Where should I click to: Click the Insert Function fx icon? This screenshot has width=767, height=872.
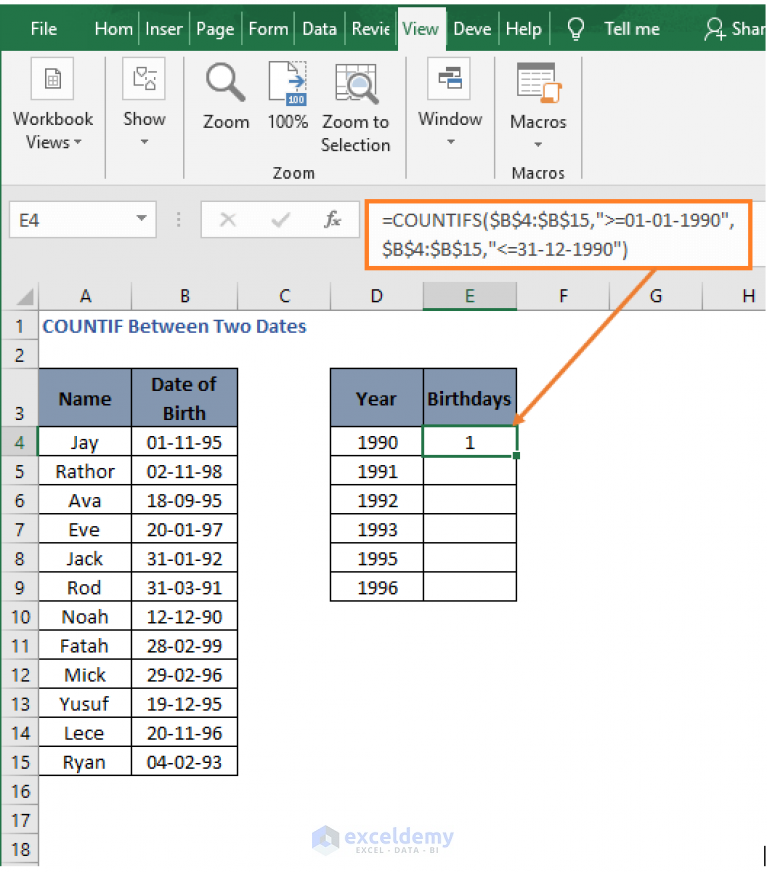332,220
